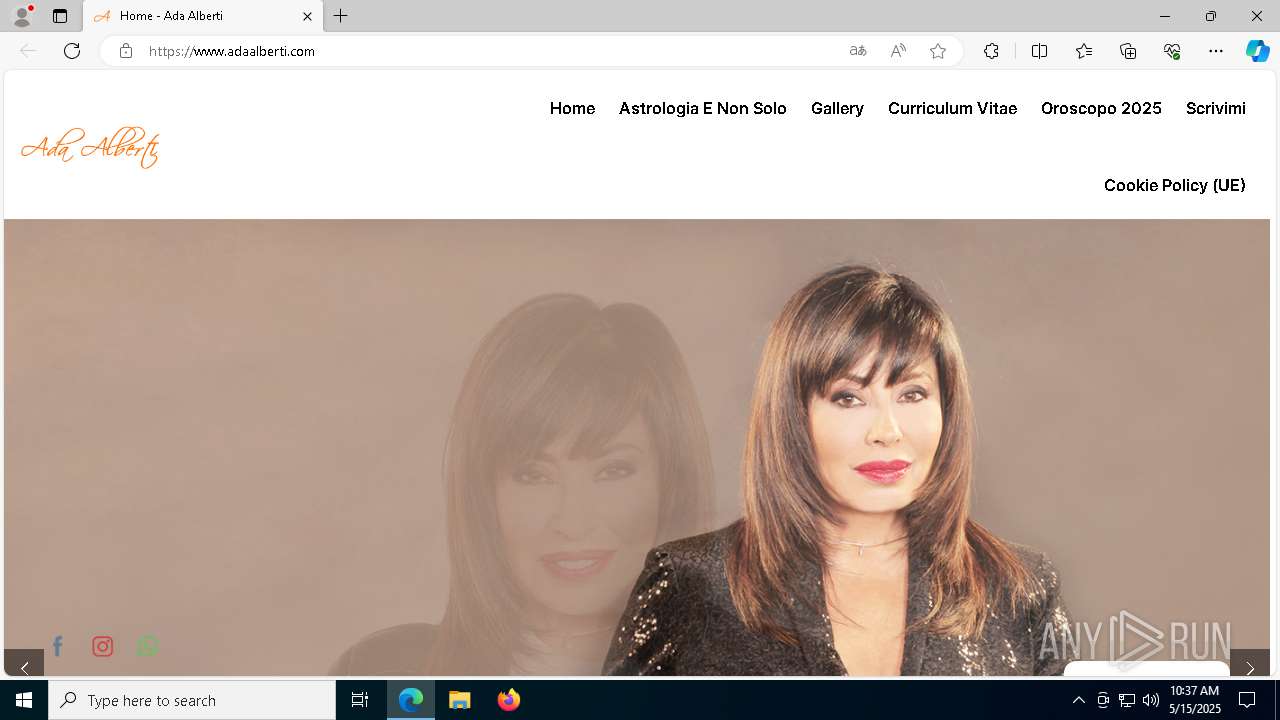
Task: Open the network status tray icon
Action: click(1127, 700)
